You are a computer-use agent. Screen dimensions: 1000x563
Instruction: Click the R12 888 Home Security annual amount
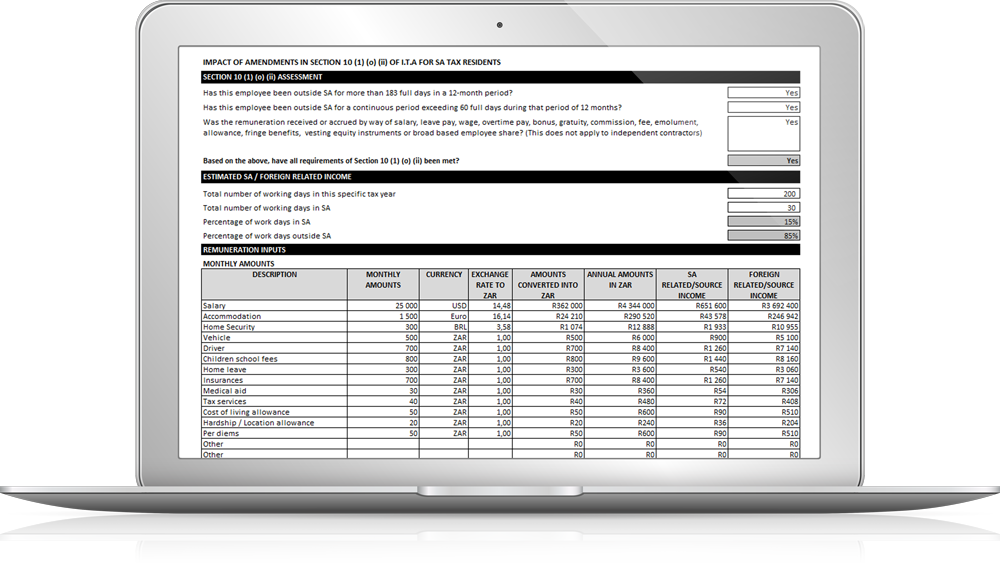tap(621, 327)
